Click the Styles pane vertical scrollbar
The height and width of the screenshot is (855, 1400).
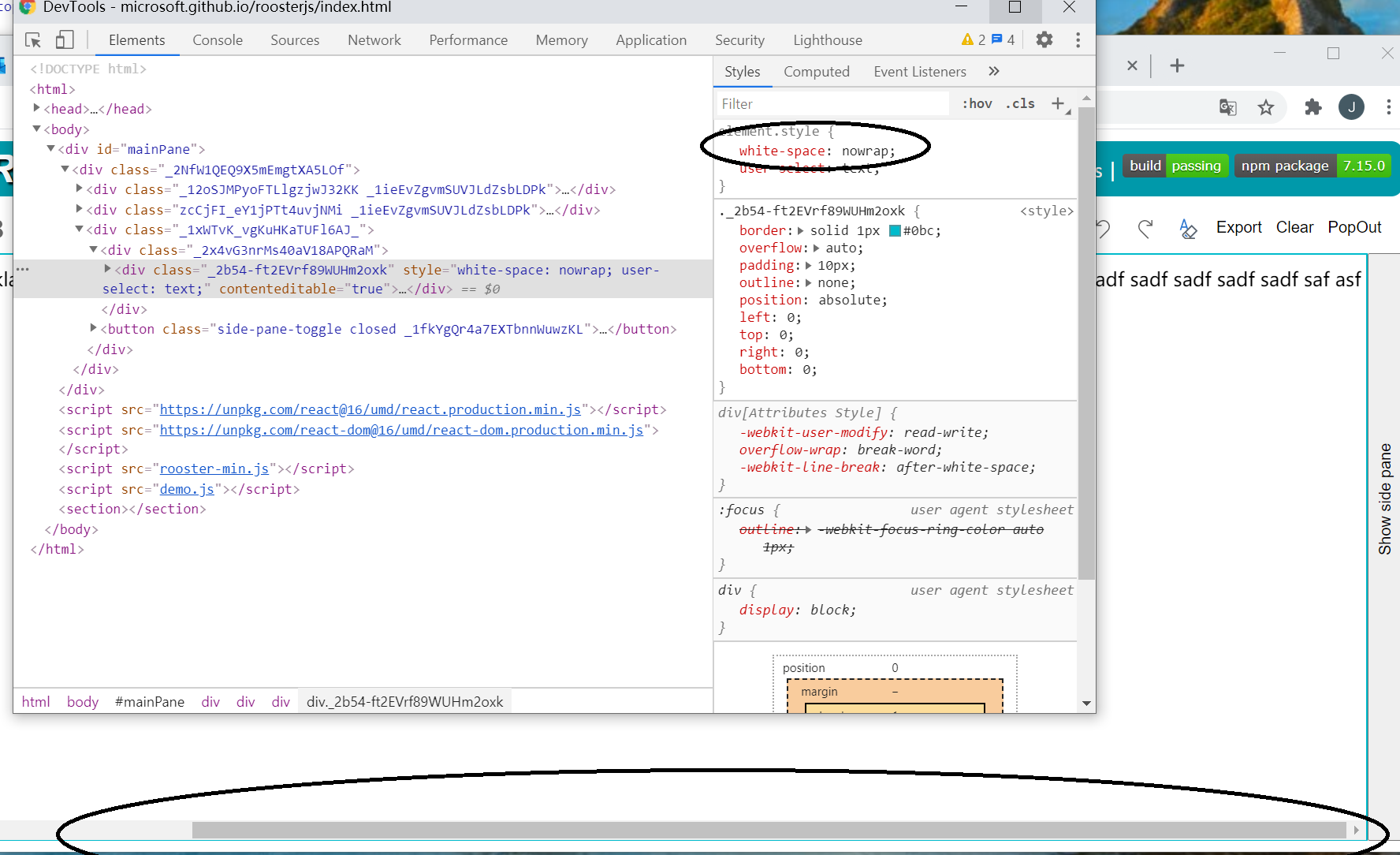pos(1086,343)
